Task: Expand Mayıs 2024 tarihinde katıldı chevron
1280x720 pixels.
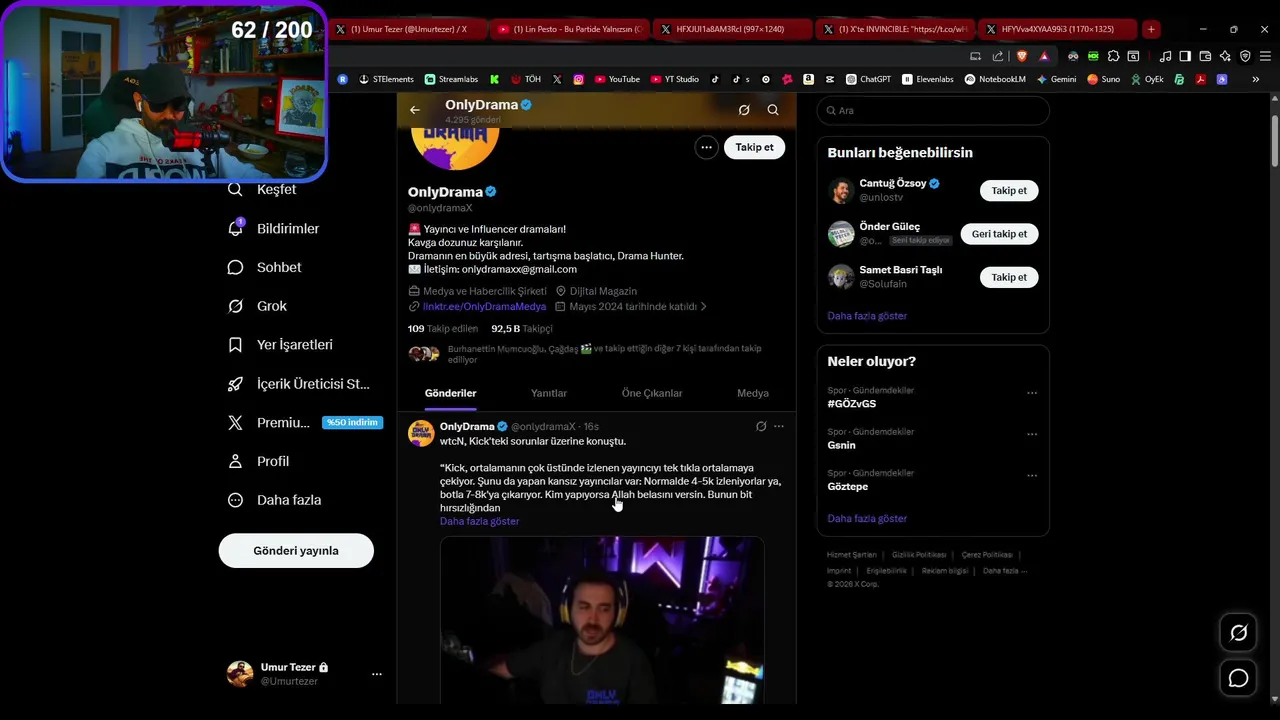Action: click(x=704, y=307)
